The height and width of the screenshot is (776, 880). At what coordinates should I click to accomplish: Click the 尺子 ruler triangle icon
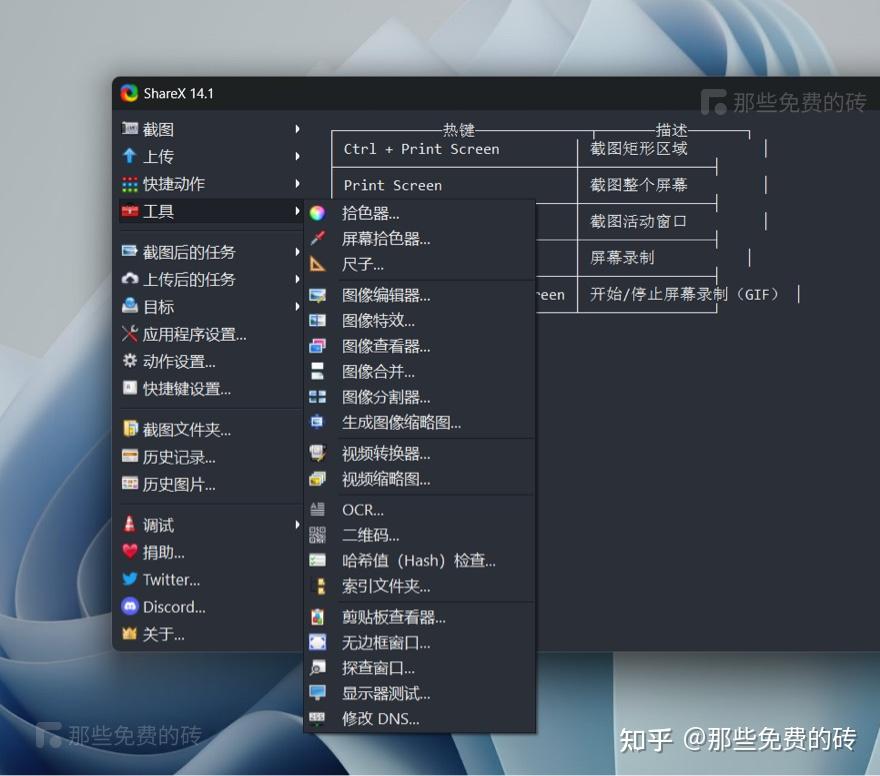coord(317,264)
